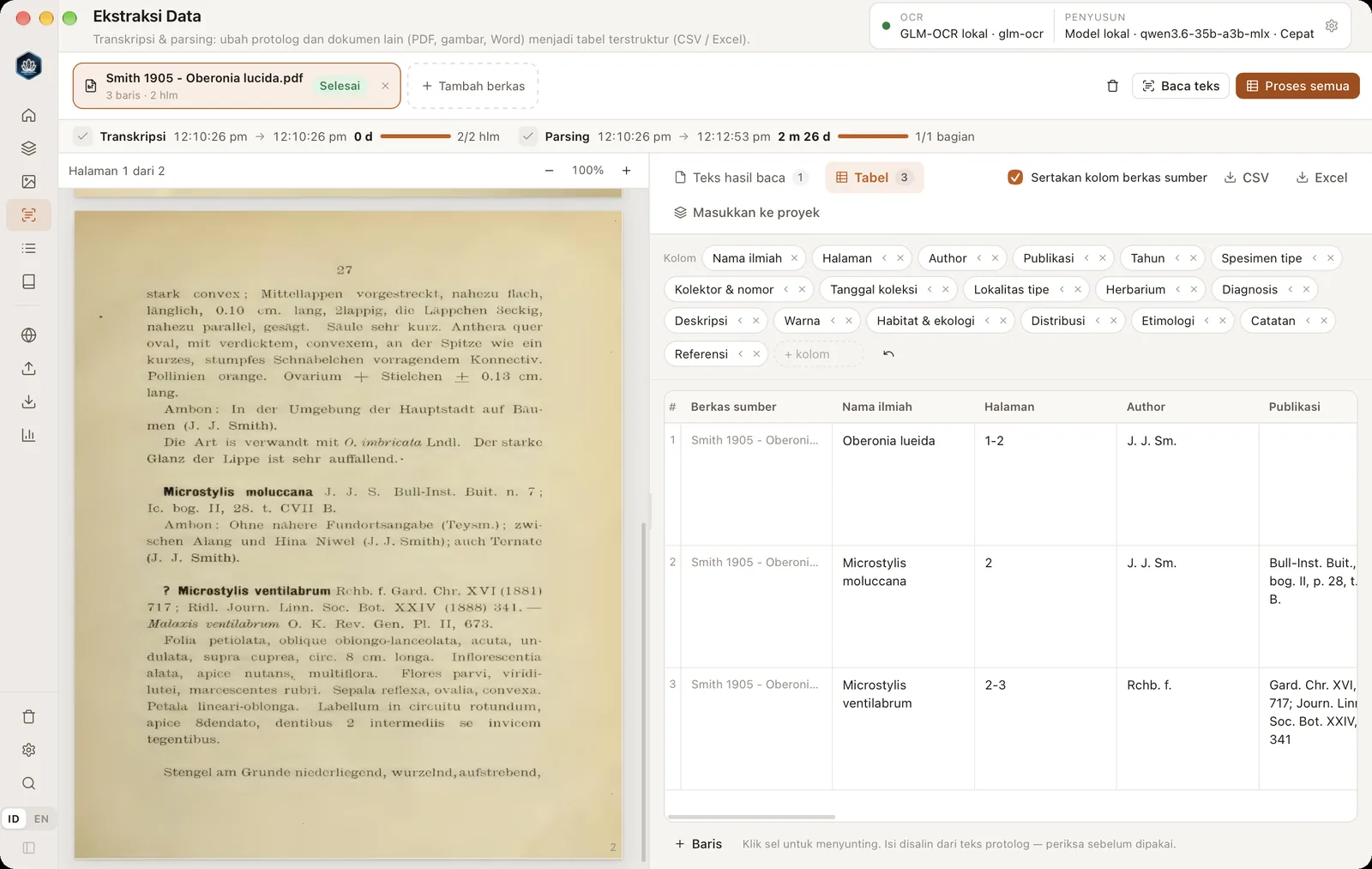Open the list view sidebar icon
1372x869 pixels.
[28, 249]
